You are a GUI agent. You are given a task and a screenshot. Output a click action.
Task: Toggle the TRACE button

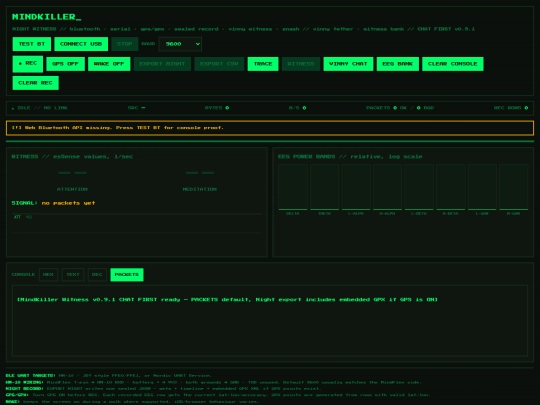pos(263,64)
